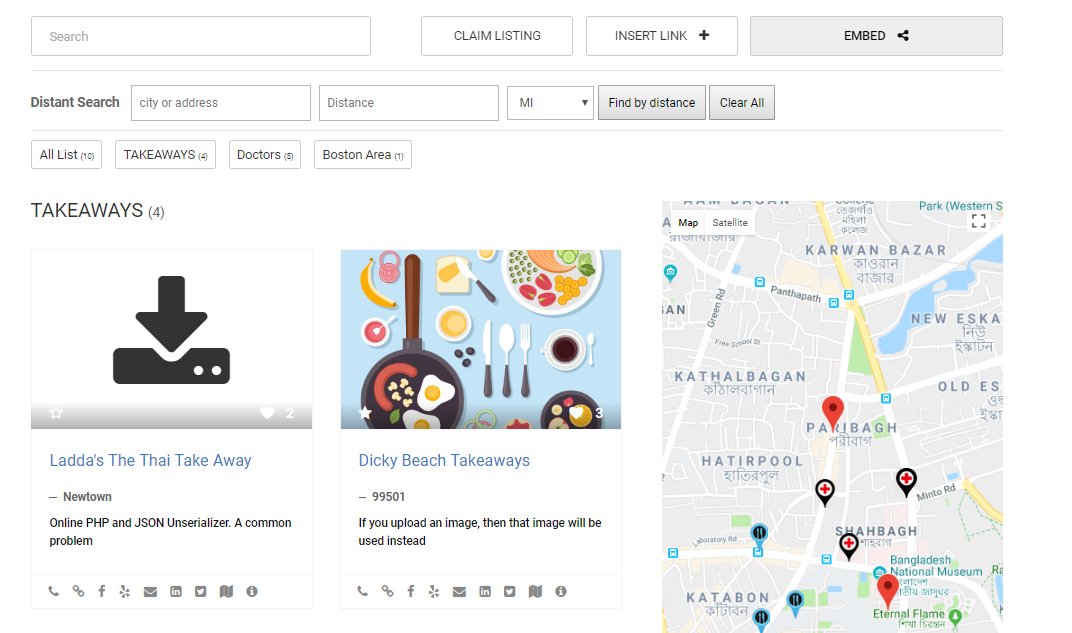Focus the main Search field
Image resolution: width=1072 pixels, height=633 pixels.
tap(201, 36)
